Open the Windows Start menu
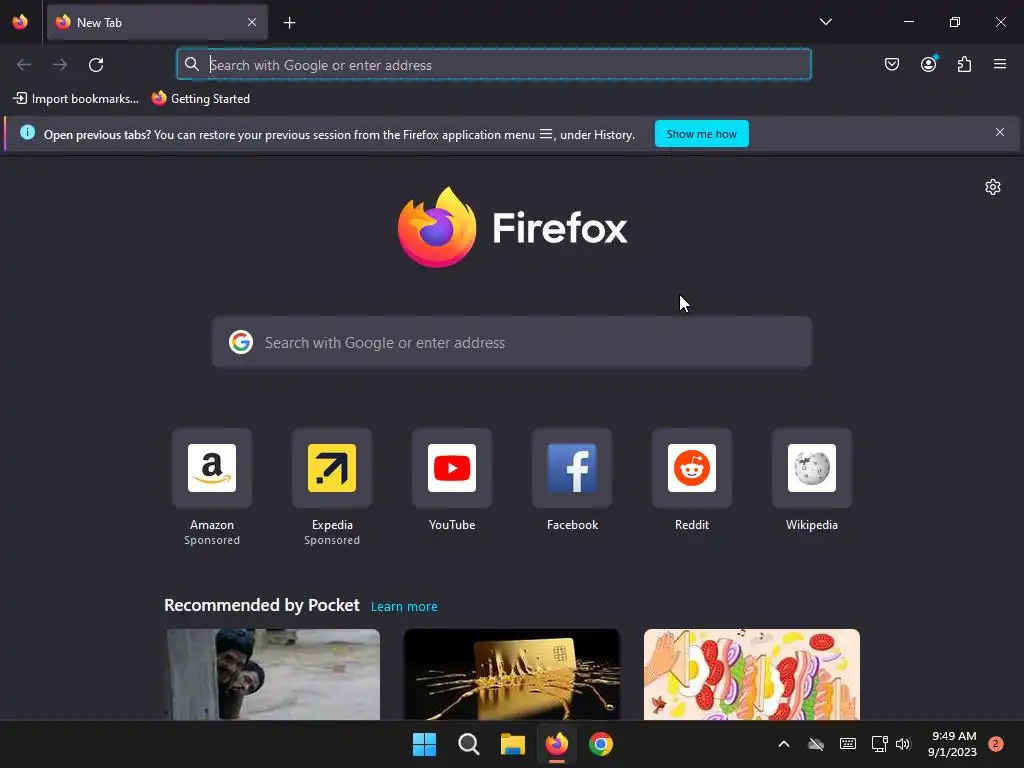This screenshot has height=768, width=1024. [424, 744]
